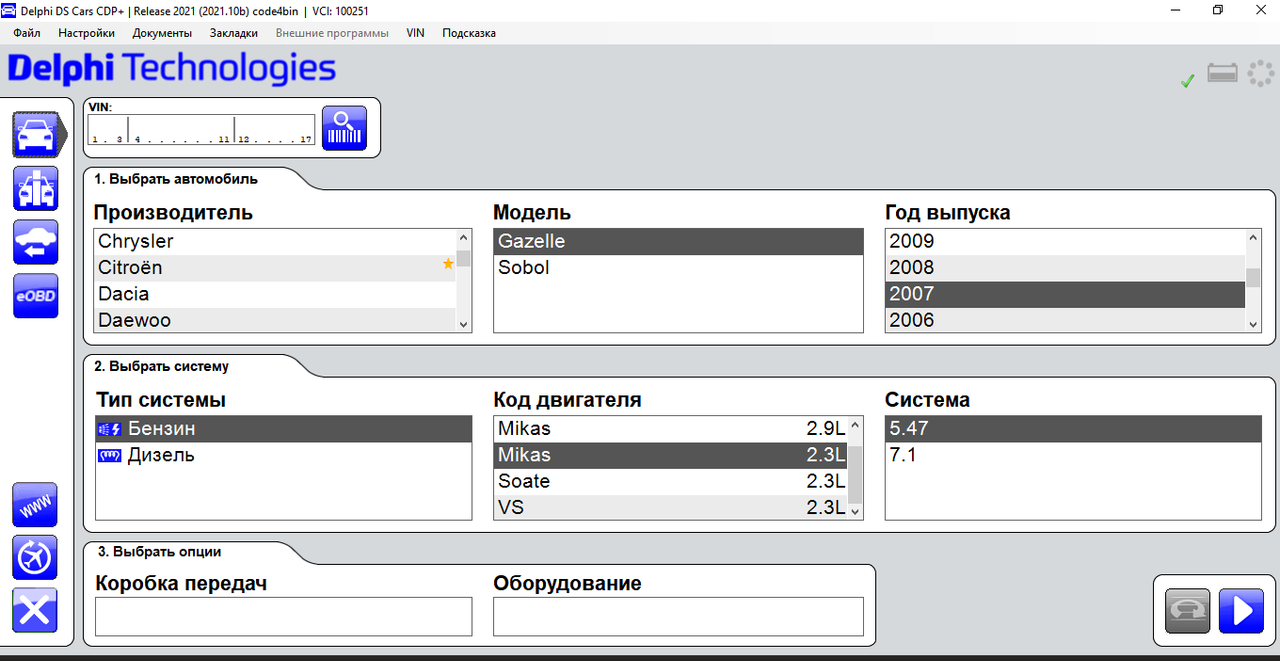Open the multi-car systems scan icon
Viewport: 1280px width, 661px height.
pyautogui.click(x=35, y=189)
